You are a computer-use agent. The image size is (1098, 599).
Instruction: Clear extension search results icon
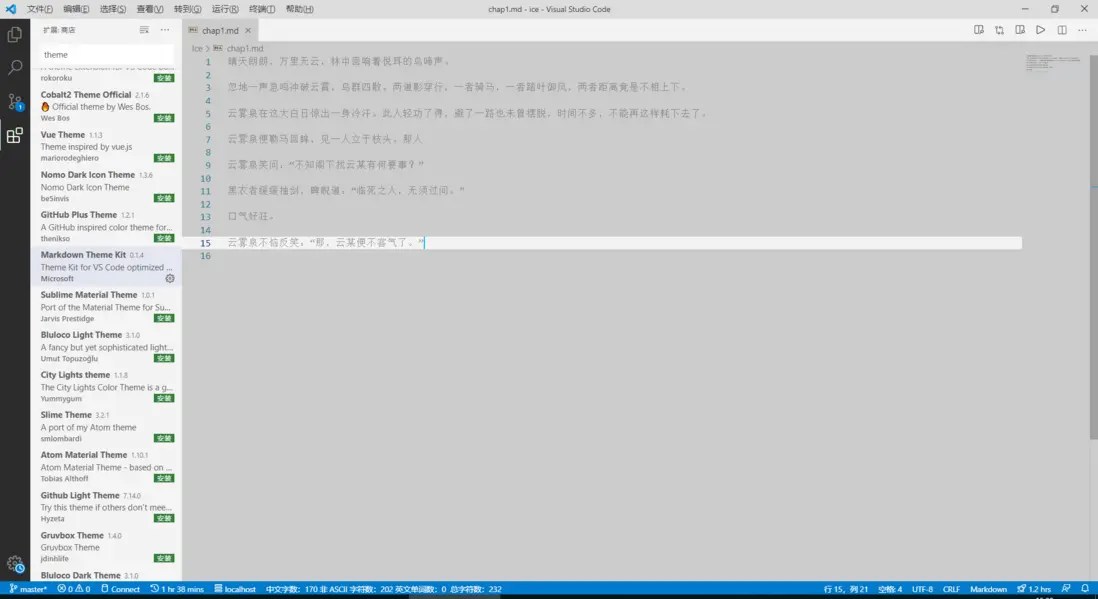(x=144, y=30)
